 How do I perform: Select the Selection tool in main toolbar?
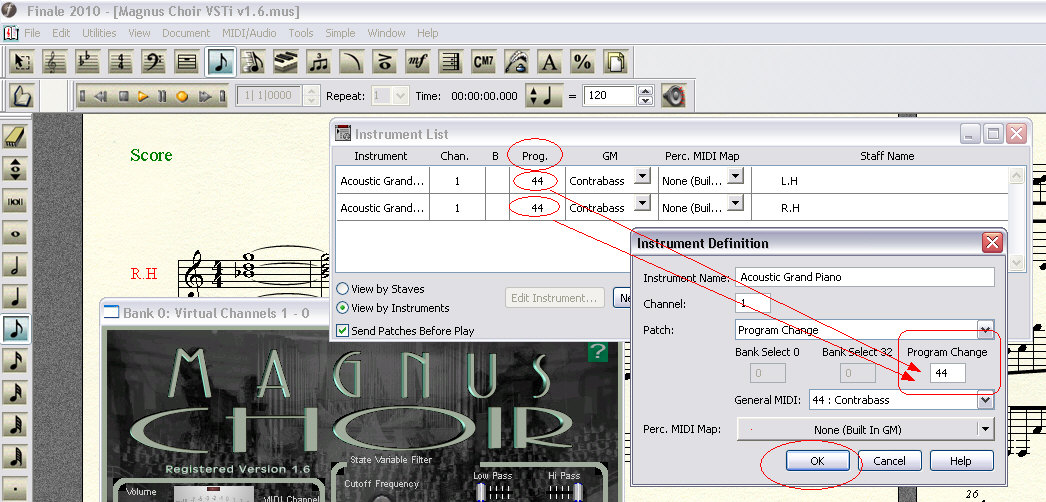(22, 62)
